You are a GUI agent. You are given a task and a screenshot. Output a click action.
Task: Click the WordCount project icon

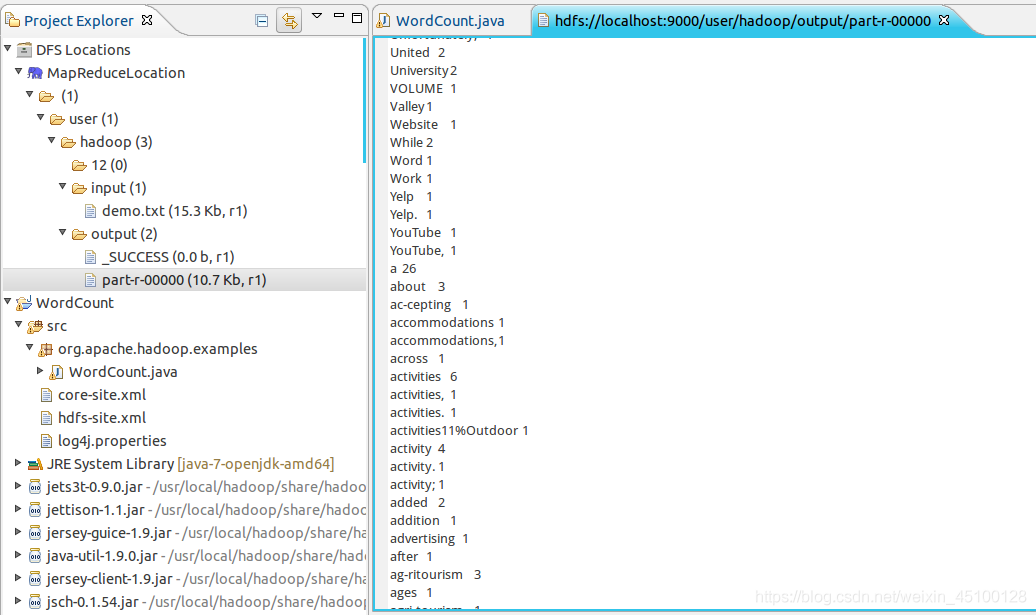click(24, 303)
